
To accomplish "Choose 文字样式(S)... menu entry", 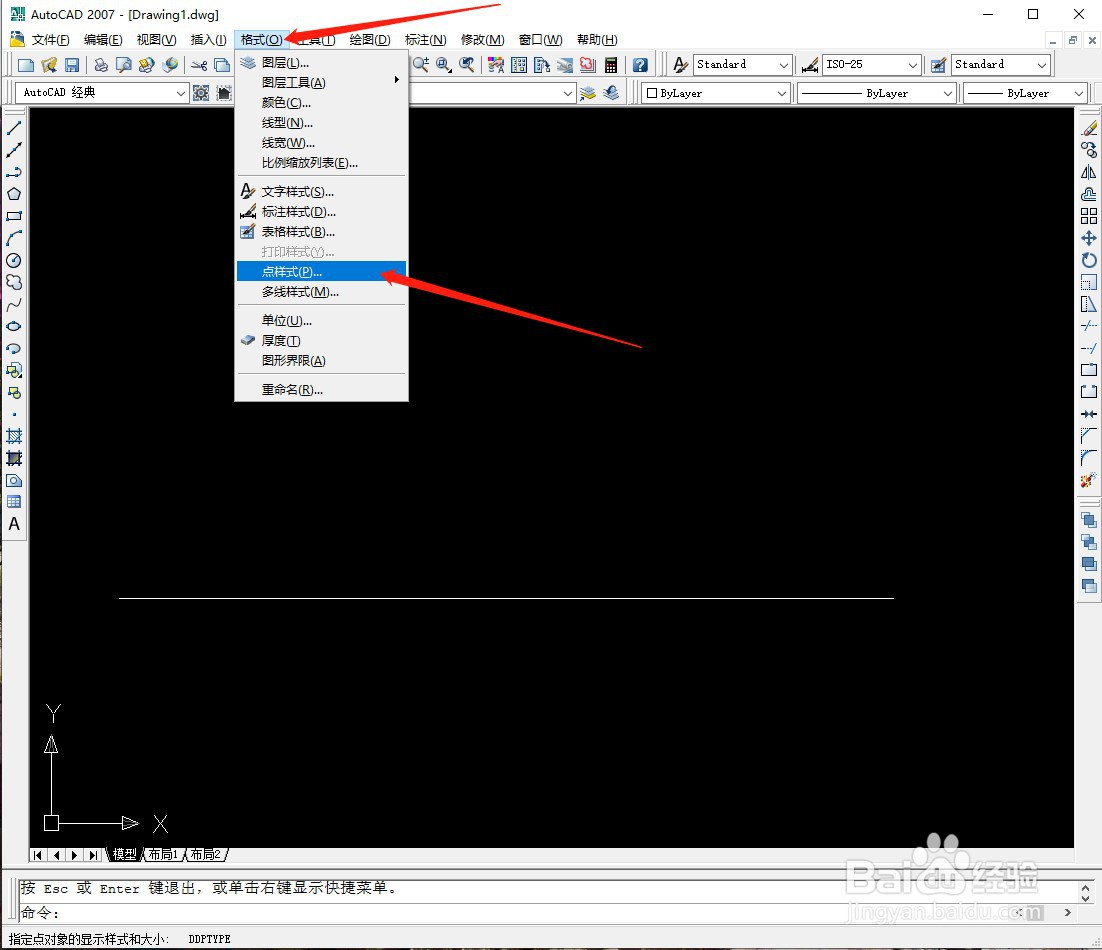I will pos(321,191).
